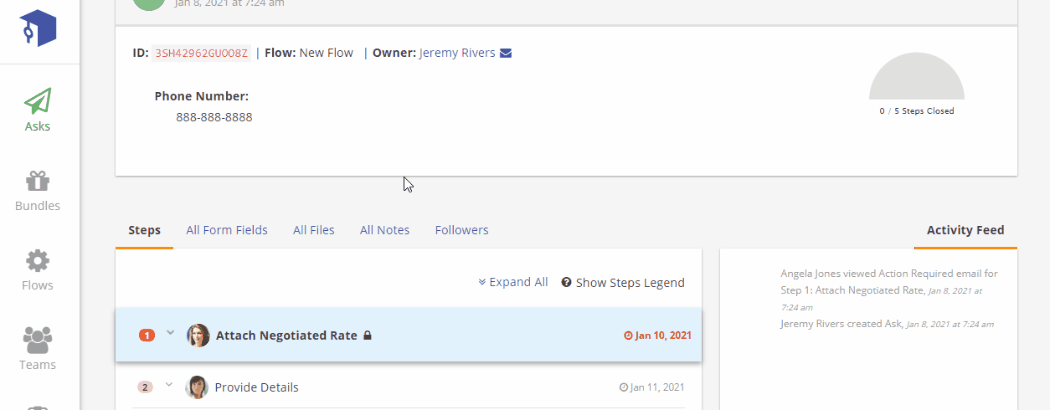Viewport: 1050px width, 410px height.
Task: Click Expand All steps
Action: (513, 282)
